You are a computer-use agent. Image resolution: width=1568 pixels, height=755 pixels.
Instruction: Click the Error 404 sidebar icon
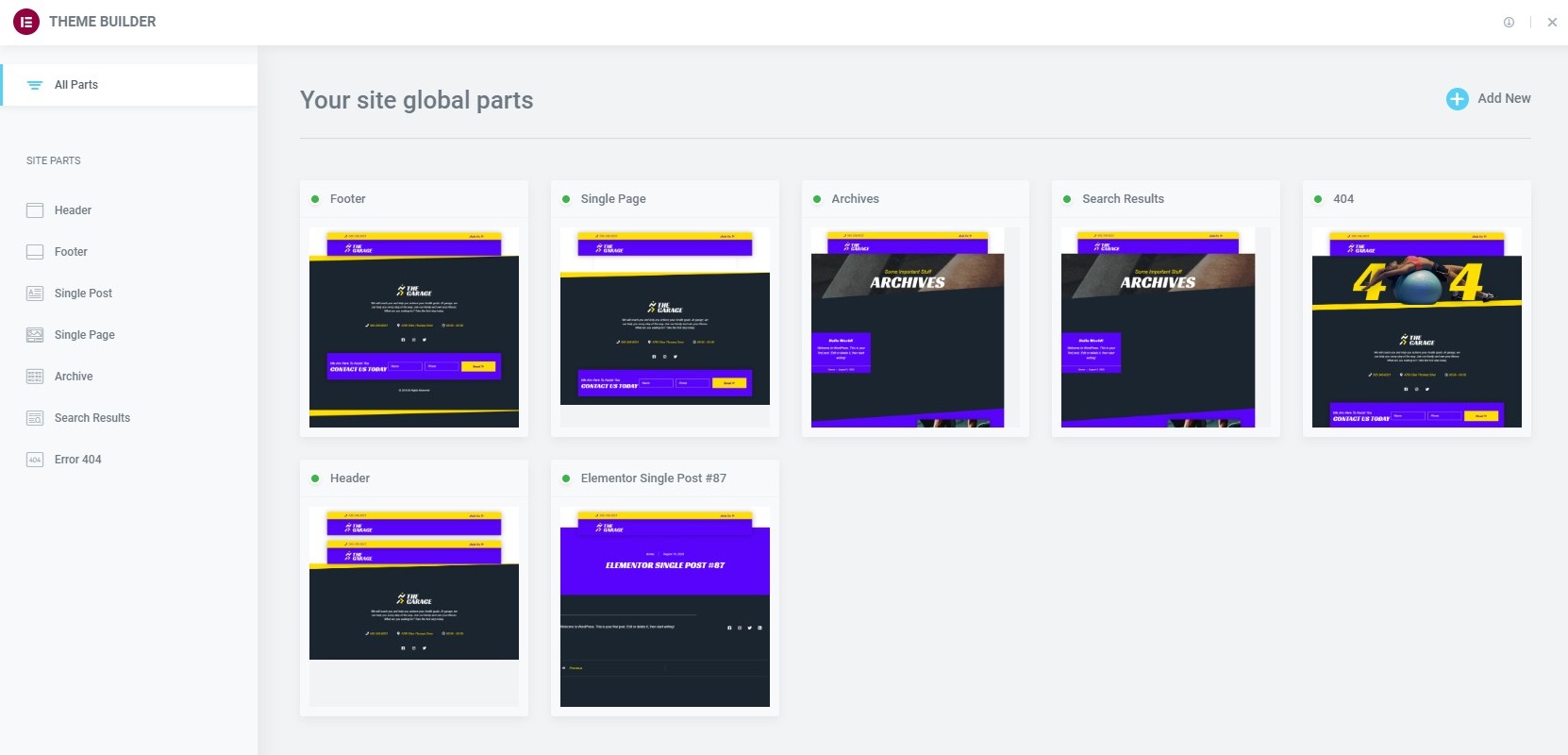pos(35,460)
